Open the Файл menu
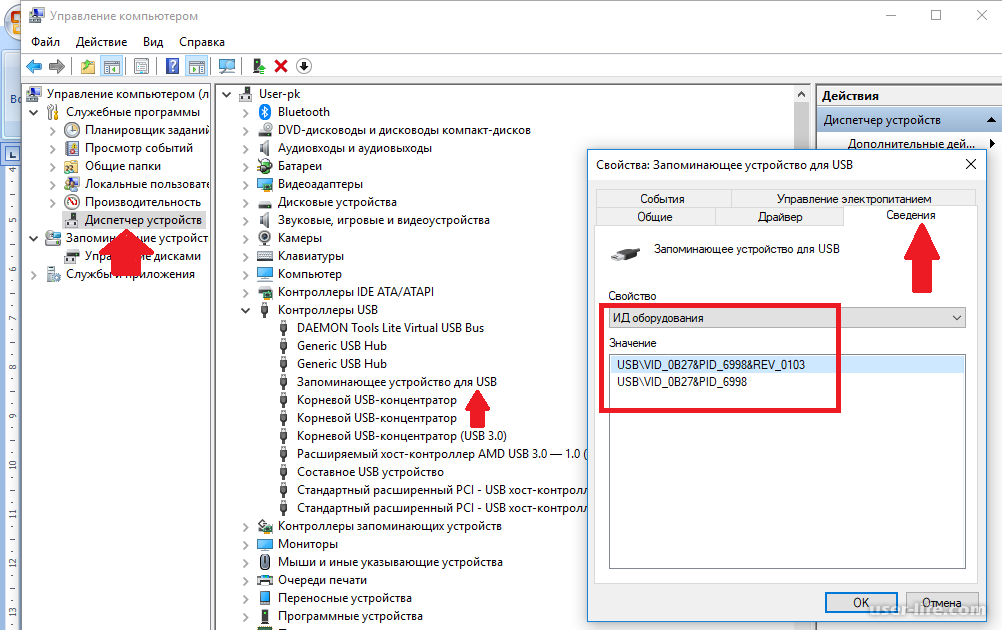 (x=45, y=42)
